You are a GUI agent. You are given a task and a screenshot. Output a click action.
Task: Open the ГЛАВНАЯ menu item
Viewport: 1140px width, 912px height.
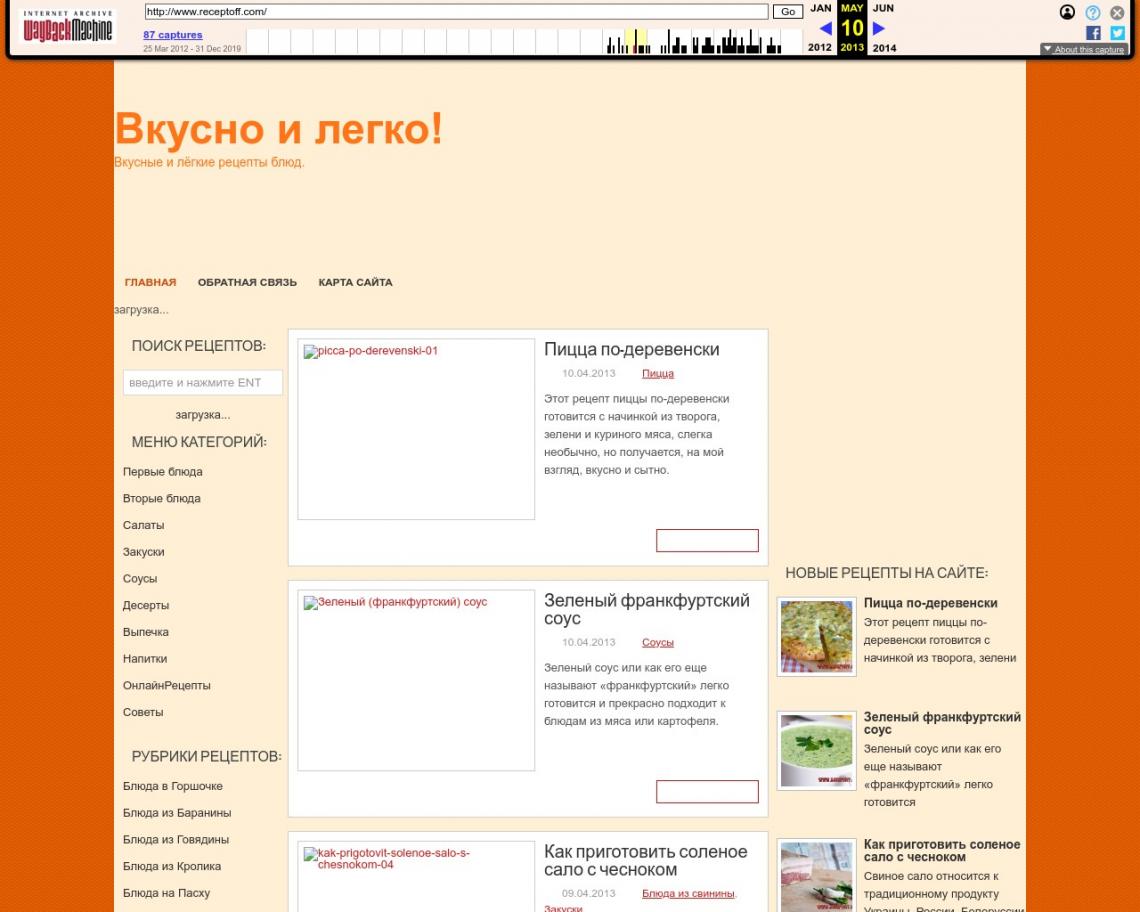(150, 282)
